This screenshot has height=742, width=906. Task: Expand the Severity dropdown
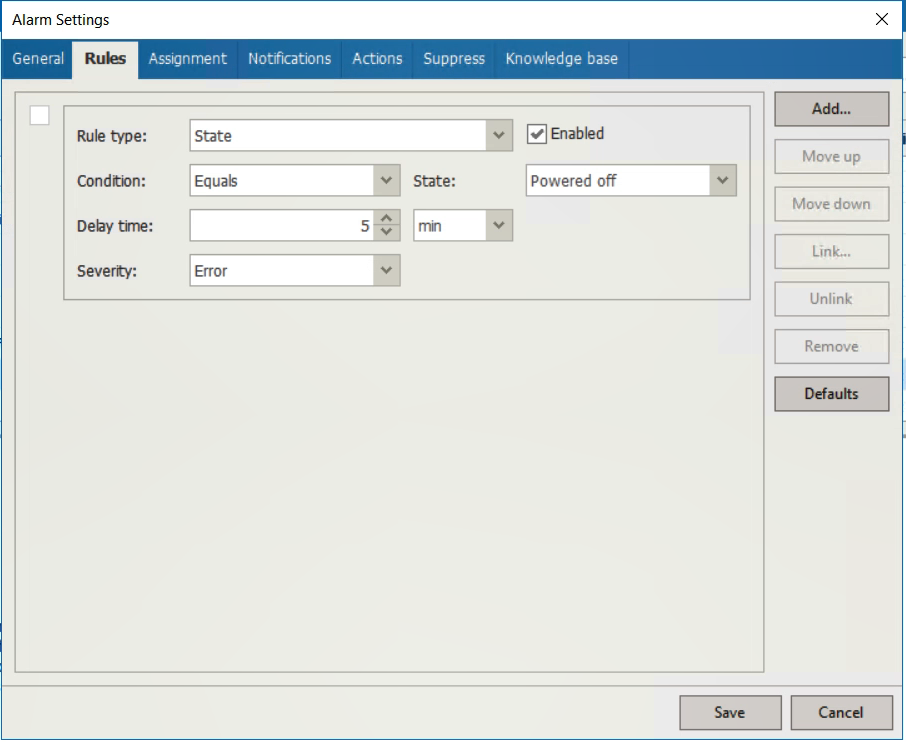click(x=386, y=270)
